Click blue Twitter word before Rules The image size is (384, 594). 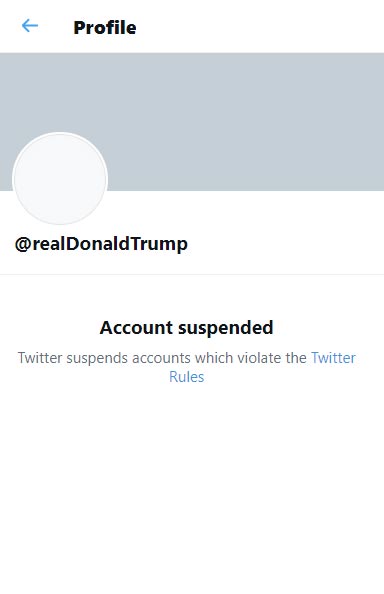click(x=333, y=358)
